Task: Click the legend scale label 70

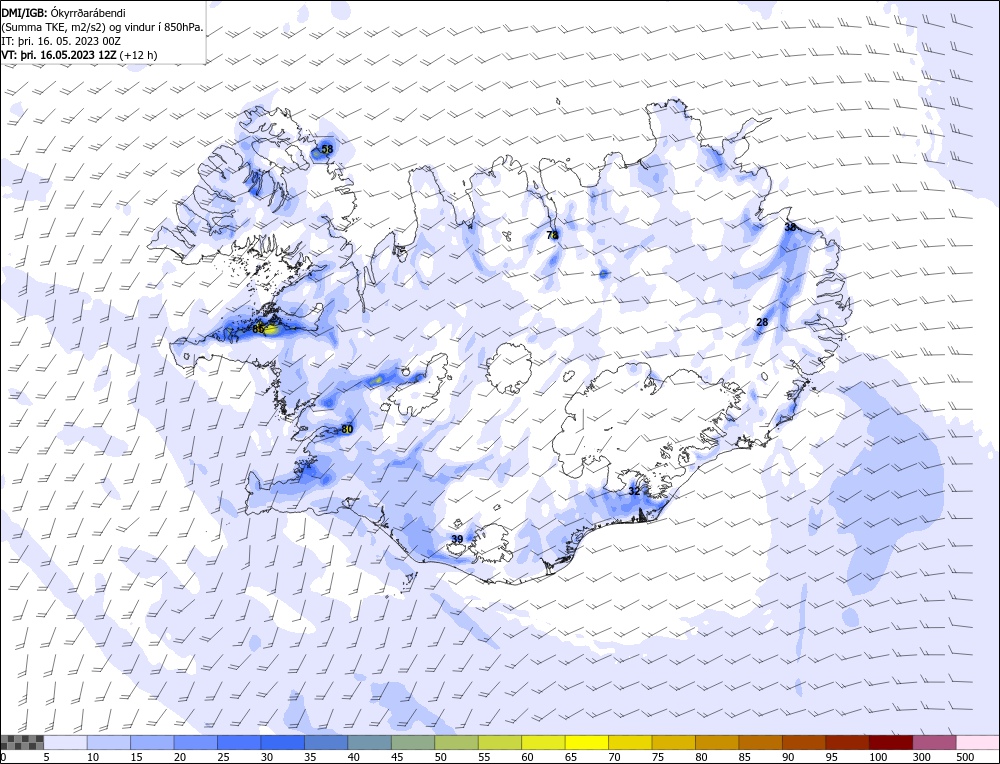Action: coord(614,757)
